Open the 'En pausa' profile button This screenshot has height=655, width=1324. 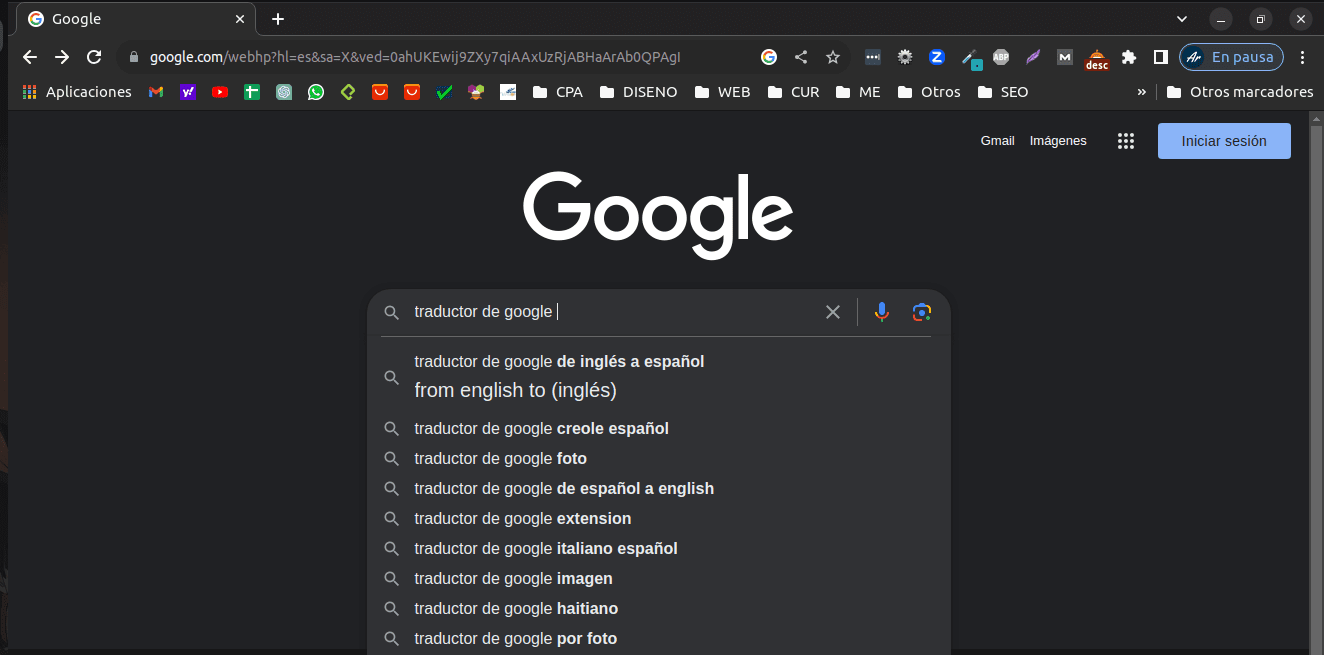[1231, 57]
